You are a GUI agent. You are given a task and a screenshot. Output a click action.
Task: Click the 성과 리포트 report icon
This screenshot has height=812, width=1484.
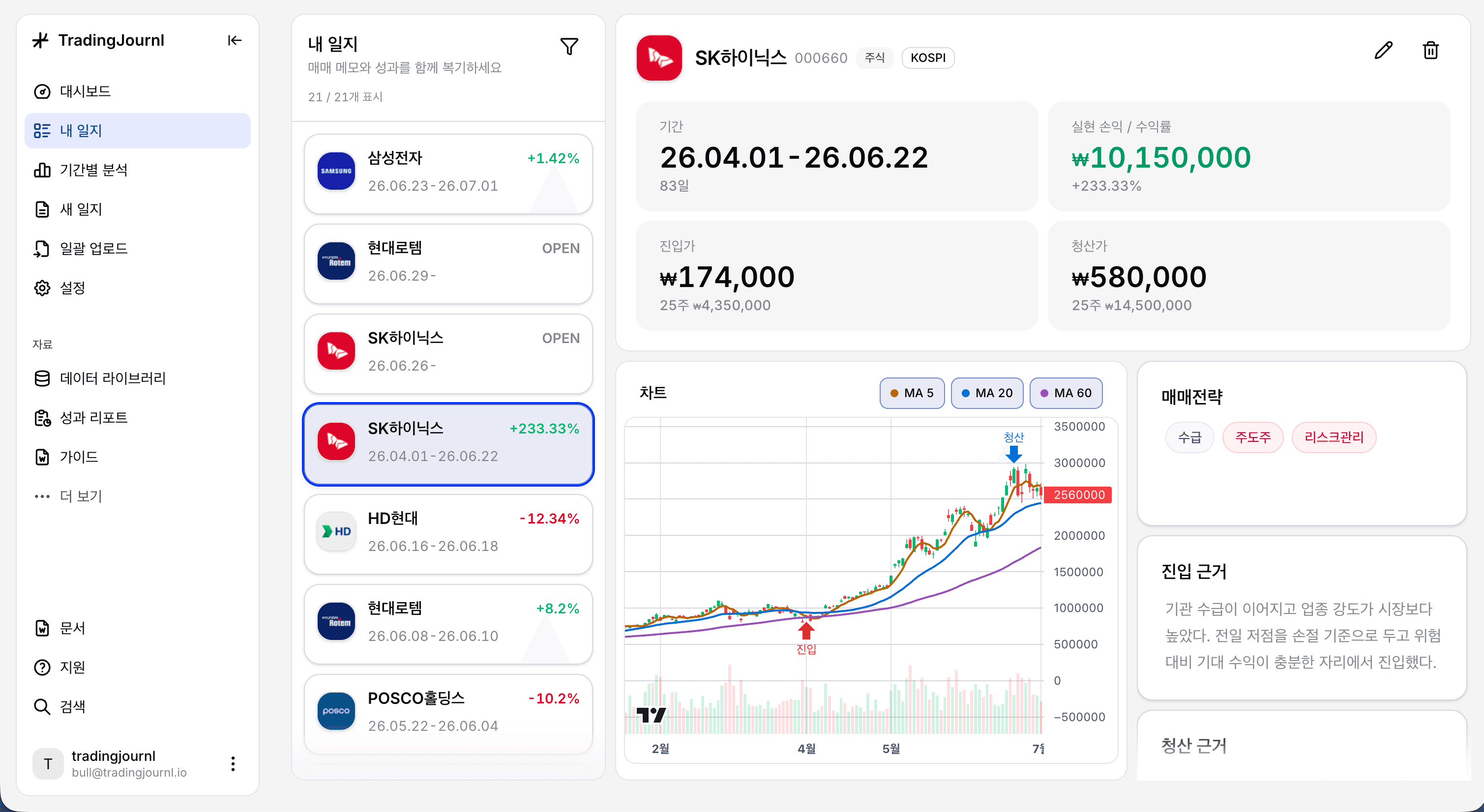tap(42, 417)
